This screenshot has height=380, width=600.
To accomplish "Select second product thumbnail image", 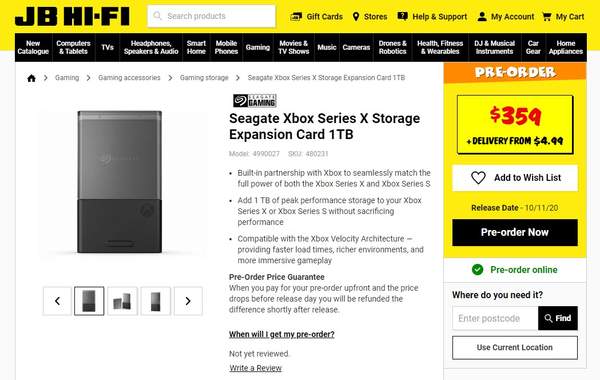I will pyautogui.click(x=122, y=301).
